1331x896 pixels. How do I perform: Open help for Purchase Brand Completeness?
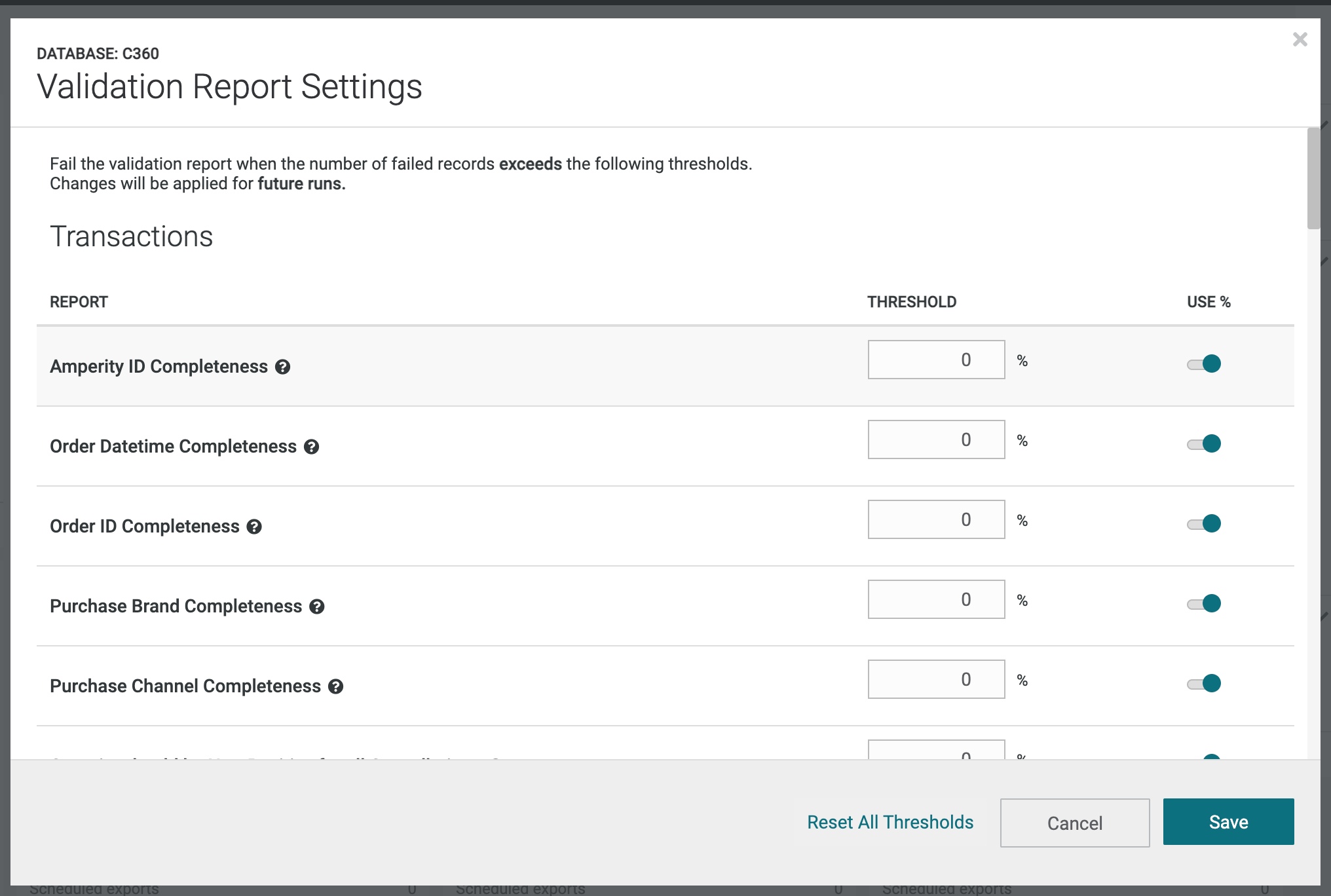[316, 607]
